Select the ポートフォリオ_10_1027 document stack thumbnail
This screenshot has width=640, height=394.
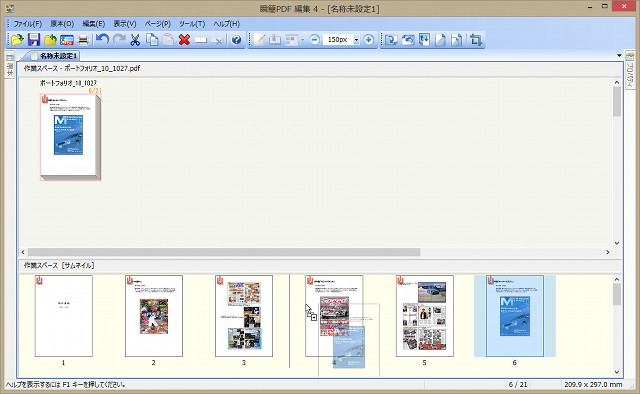tap(70, 137)
